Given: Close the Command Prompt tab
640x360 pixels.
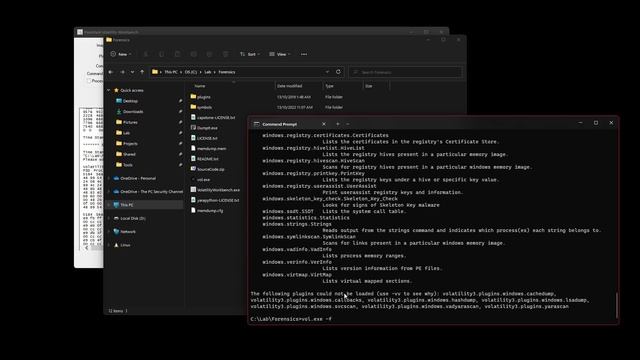Looking at the screenshot, I should (324, 124).
